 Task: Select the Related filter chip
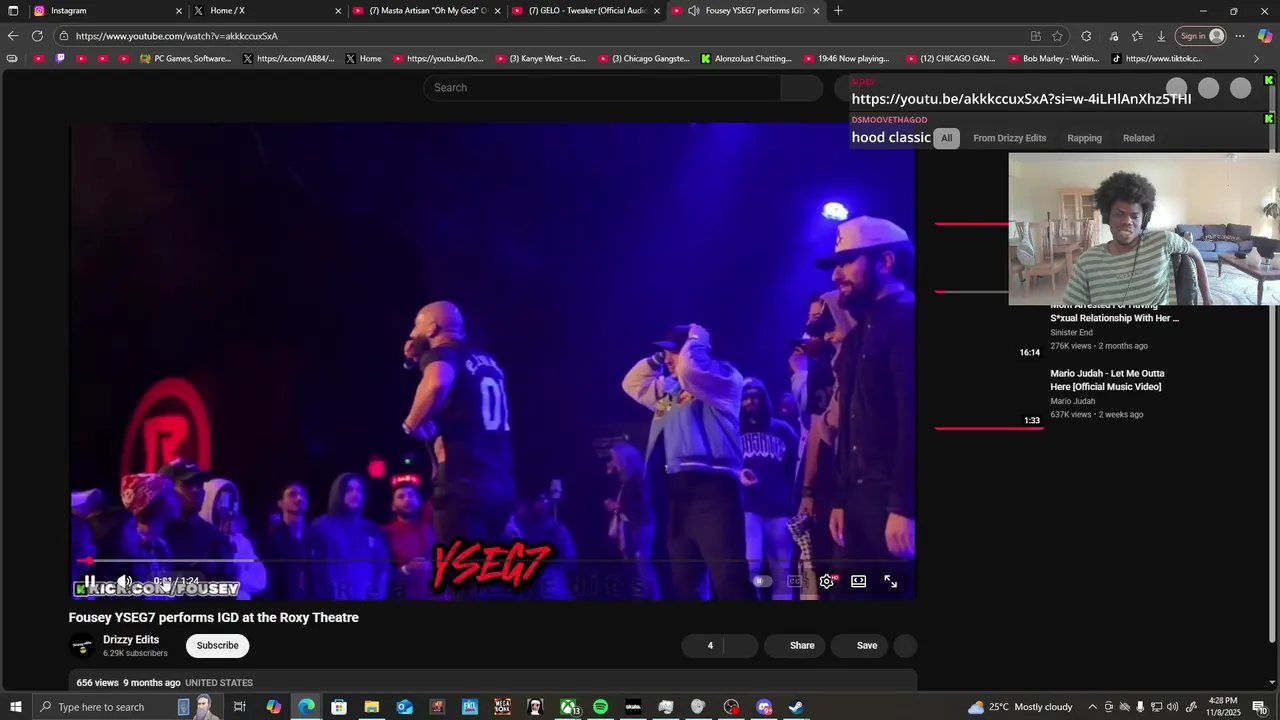(1138, 138)
